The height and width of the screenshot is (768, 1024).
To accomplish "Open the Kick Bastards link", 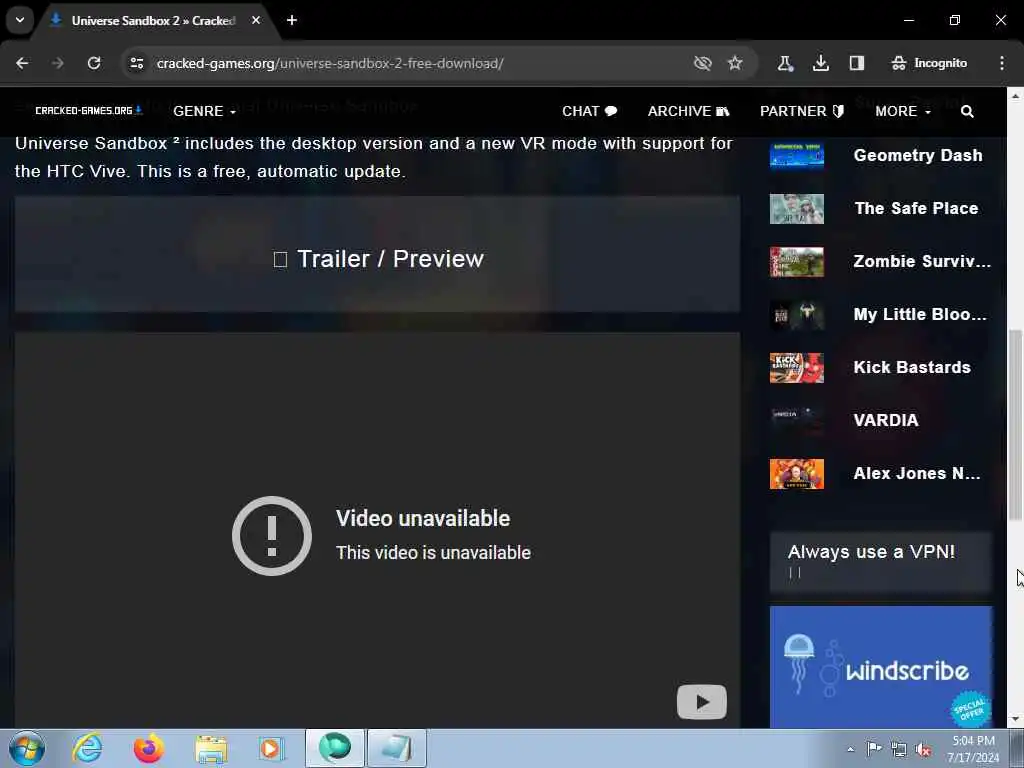I will click(x=912, y=367).
